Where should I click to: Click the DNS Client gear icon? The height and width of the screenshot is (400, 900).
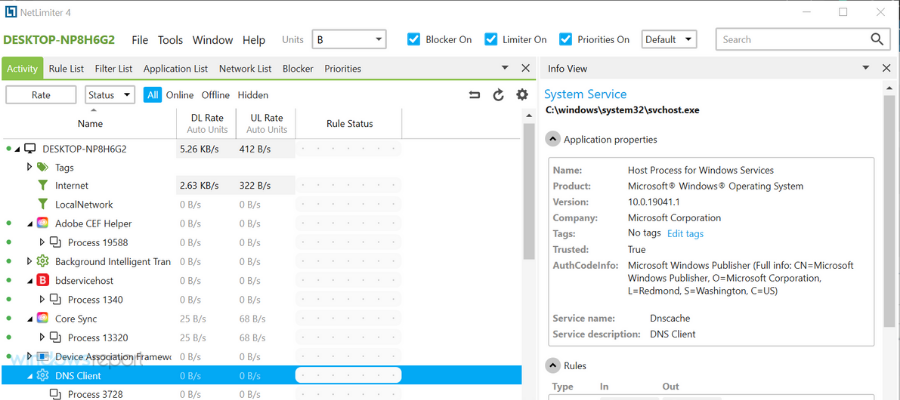coord(42,375)
